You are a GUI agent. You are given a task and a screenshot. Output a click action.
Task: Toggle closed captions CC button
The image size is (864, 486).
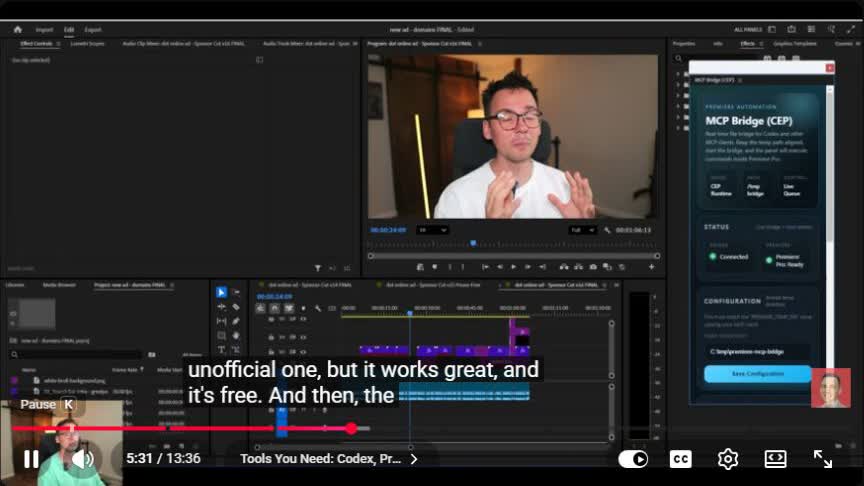pyautogui.click(x=681, y=459)
